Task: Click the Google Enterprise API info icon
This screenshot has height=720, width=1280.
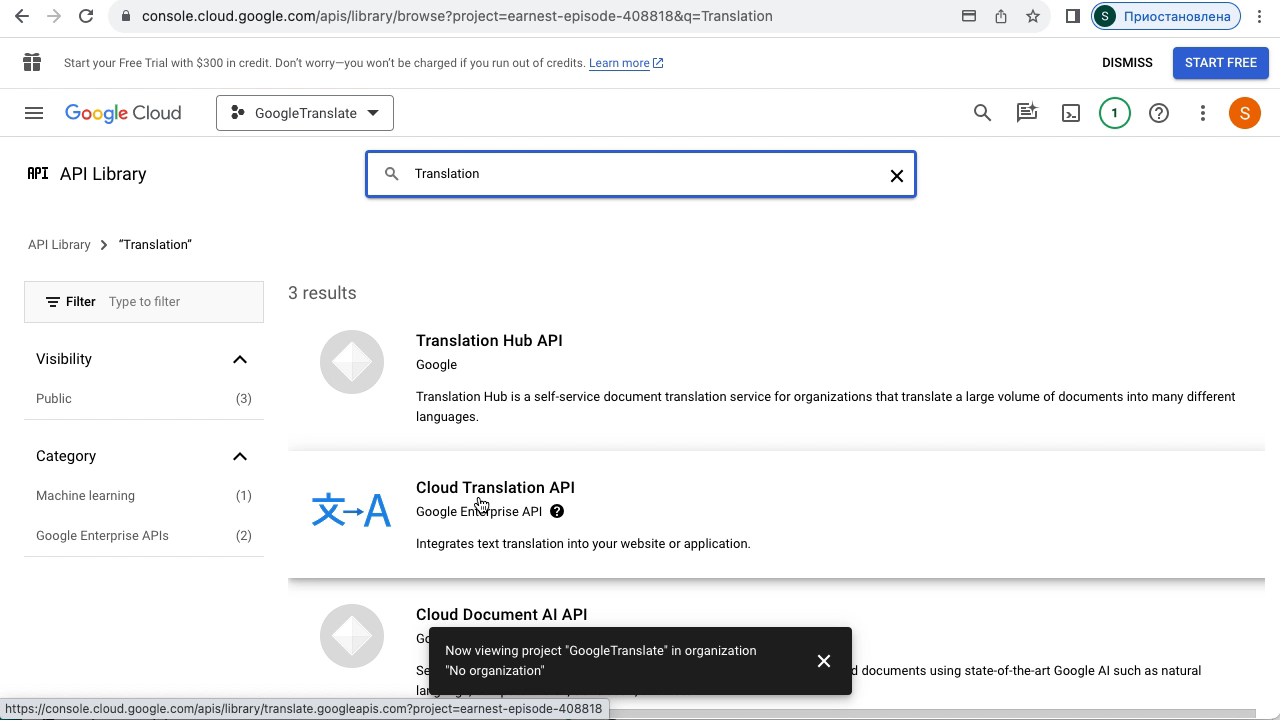Action: (x=557, y=511)
